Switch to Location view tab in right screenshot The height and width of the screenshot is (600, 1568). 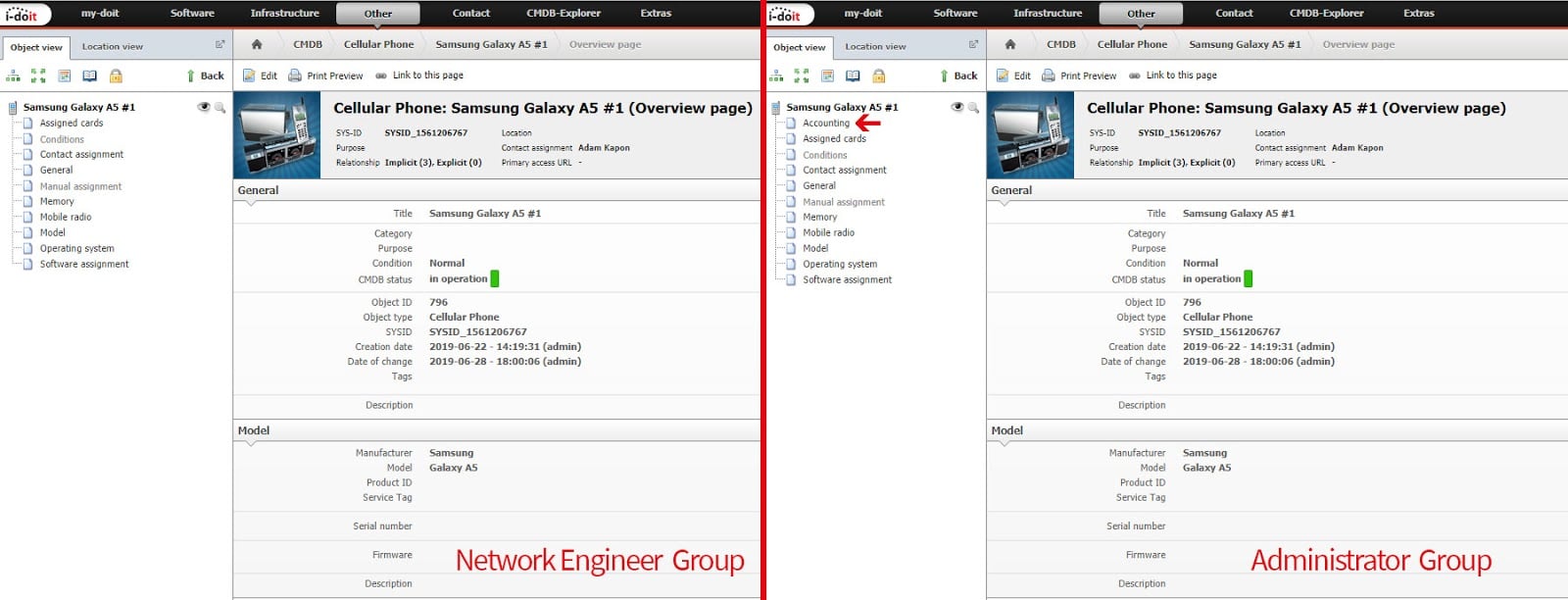click(x=875, y=46)
